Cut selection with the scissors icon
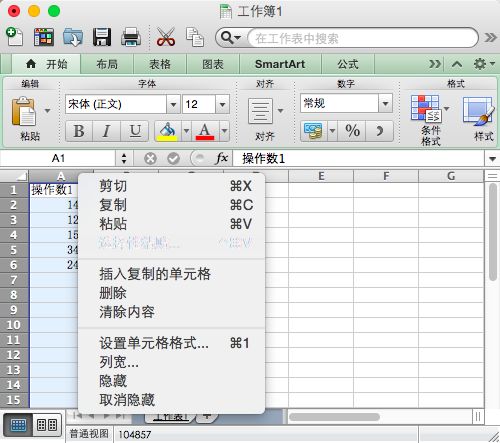 coord(166,37)
